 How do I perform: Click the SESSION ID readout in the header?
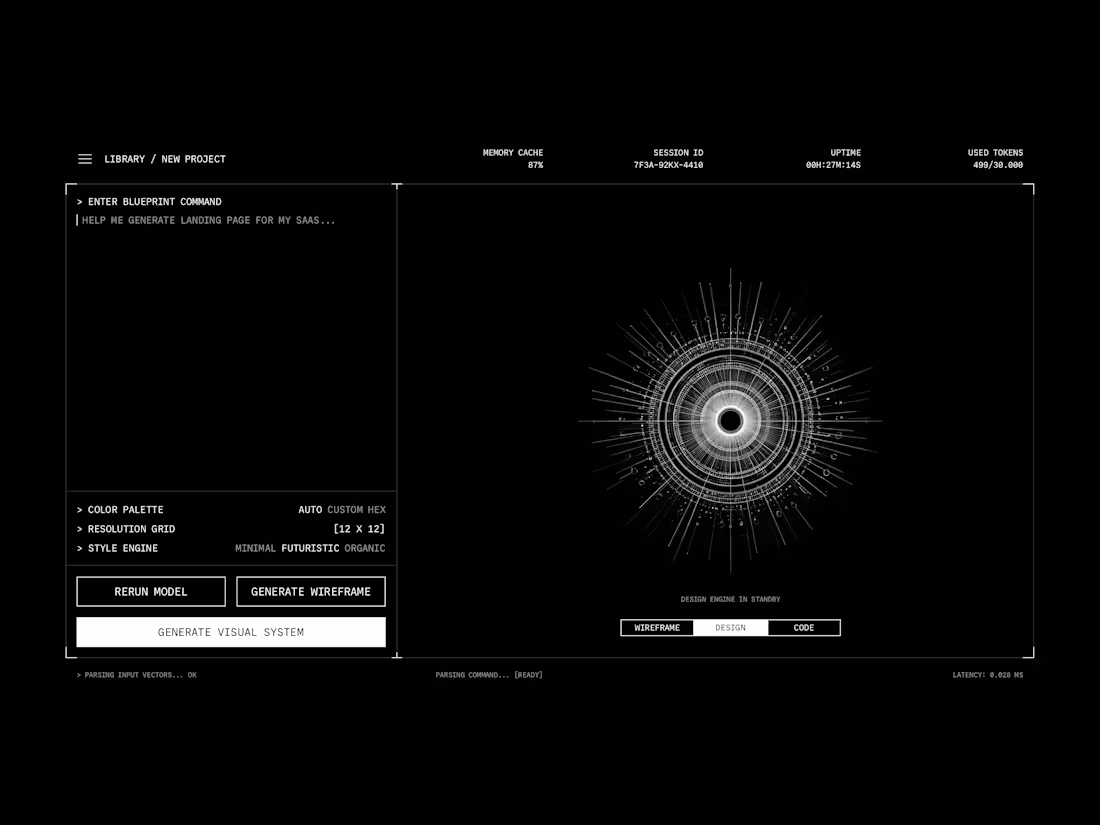click(667, 158)
